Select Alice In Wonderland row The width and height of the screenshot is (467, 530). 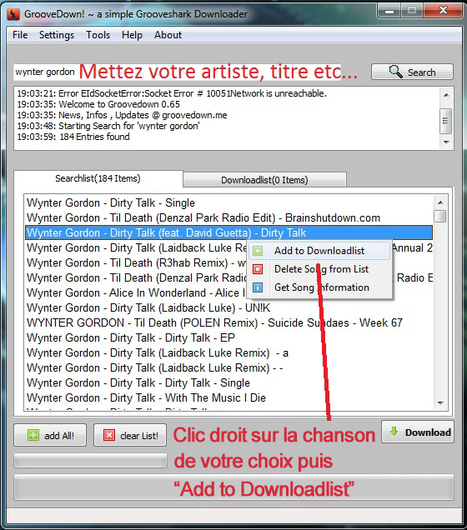[136, 293]
